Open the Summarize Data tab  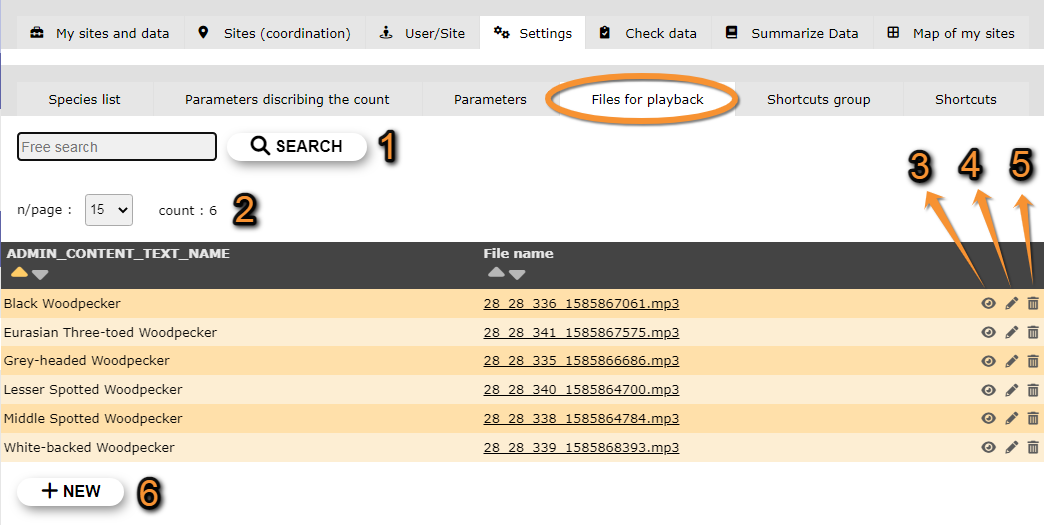coord(792,33)
